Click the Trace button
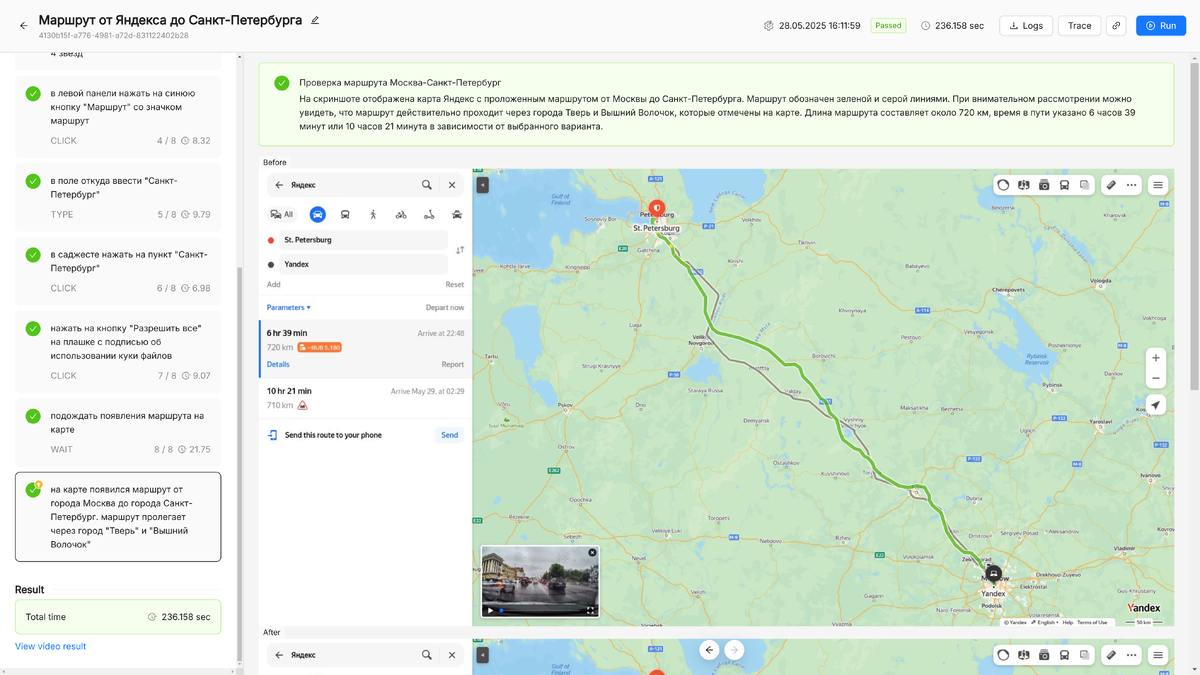 point(1080,26)
